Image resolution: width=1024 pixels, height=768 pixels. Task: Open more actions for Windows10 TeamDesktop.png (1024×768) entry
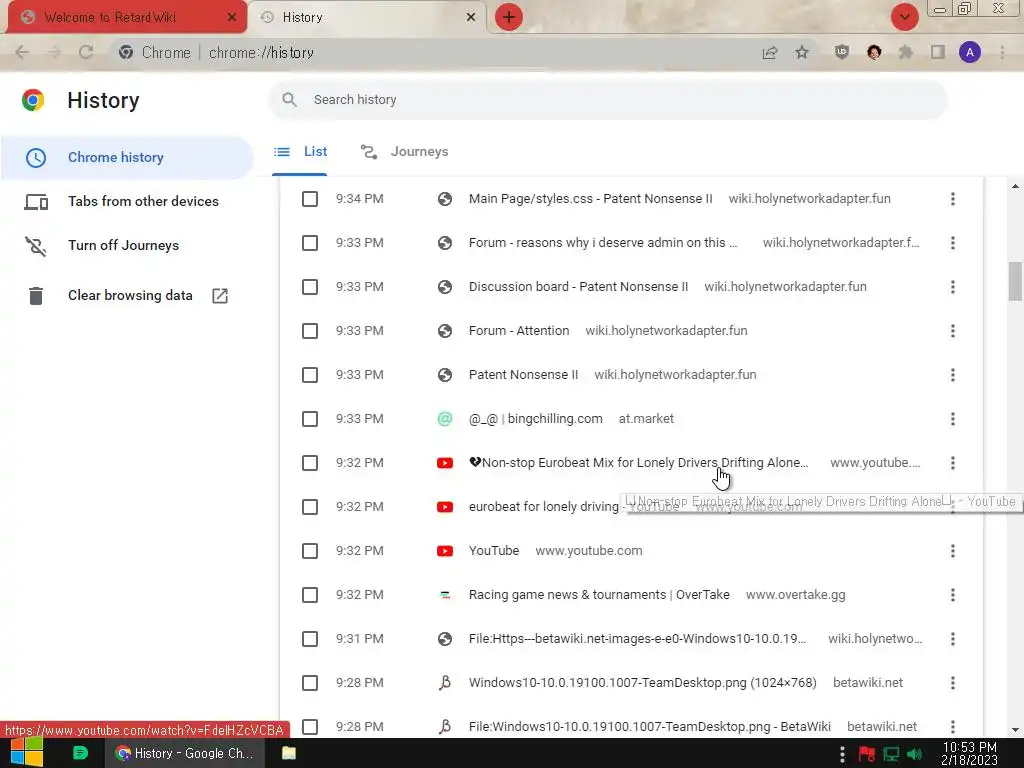point(953,683)
